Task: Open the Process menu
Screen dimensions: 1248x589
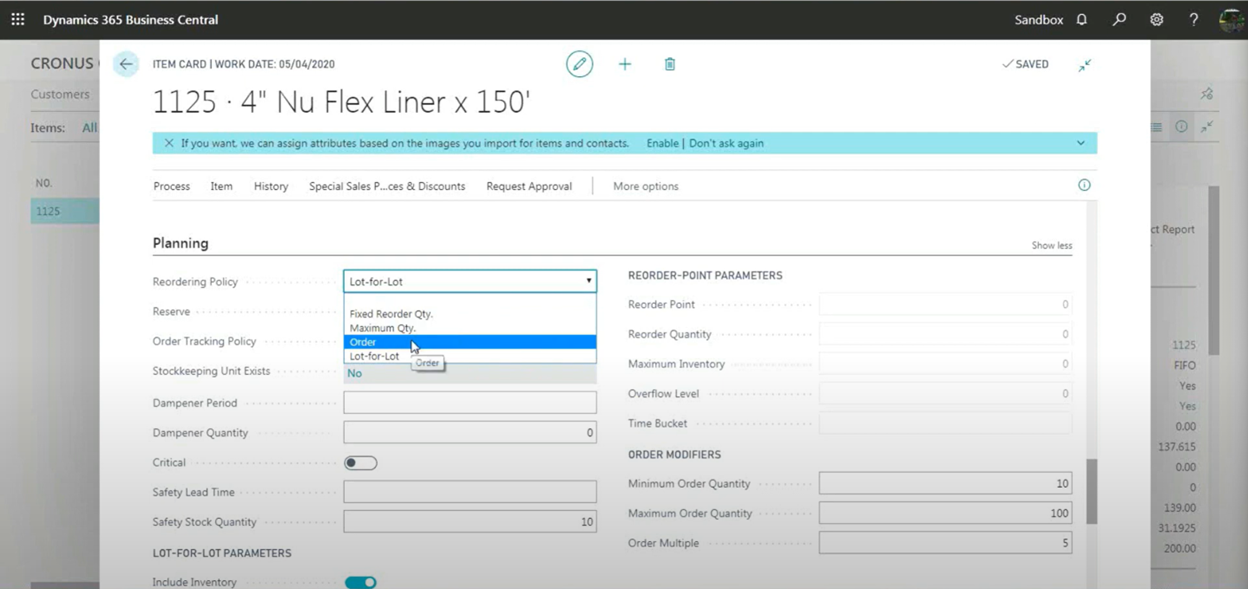Action: pyautogui.click(x=172, y=186)
